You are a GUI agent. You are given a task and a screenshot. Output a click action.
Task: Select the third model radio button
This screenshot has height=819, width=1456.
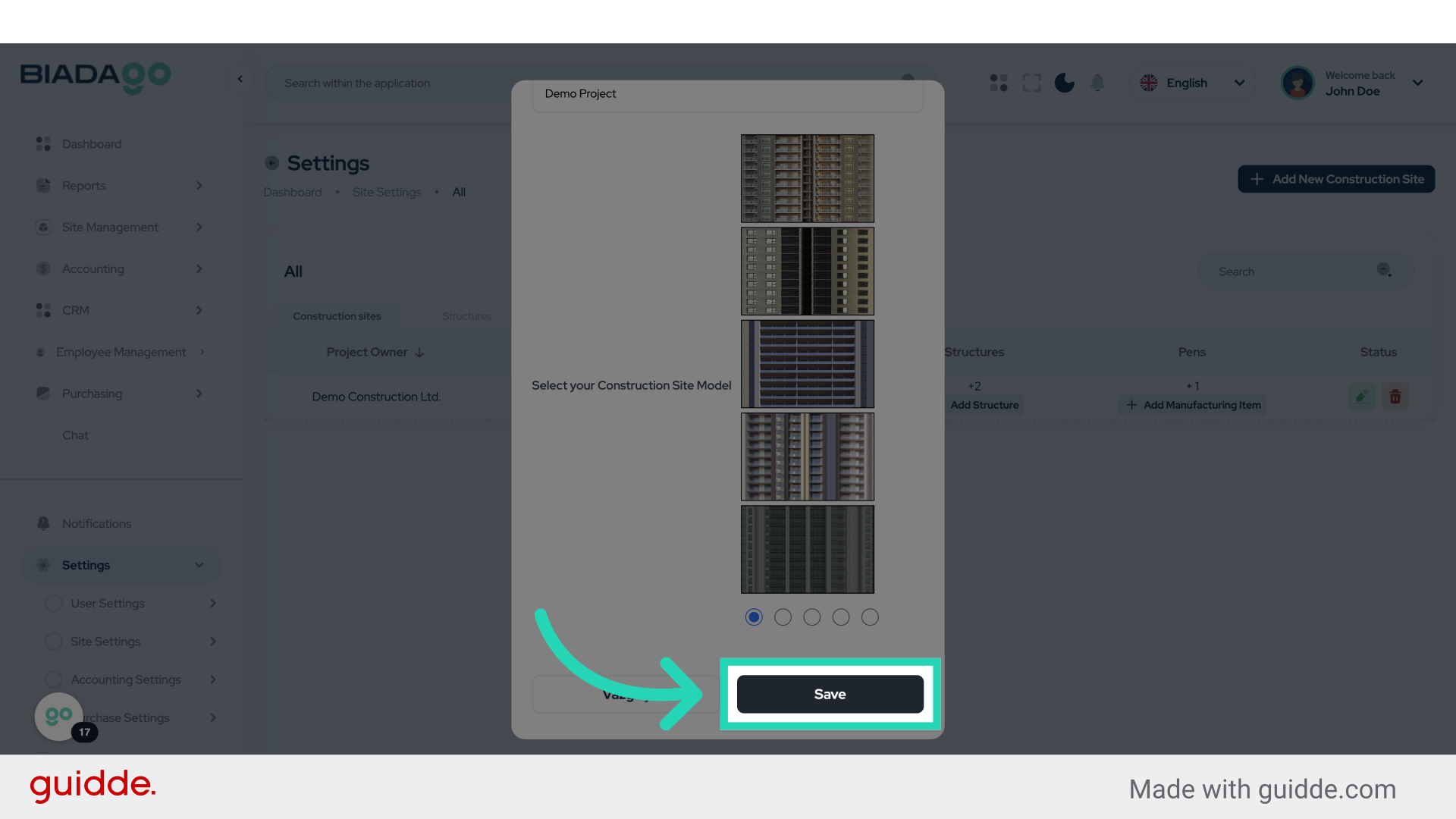tap(812, 617)
